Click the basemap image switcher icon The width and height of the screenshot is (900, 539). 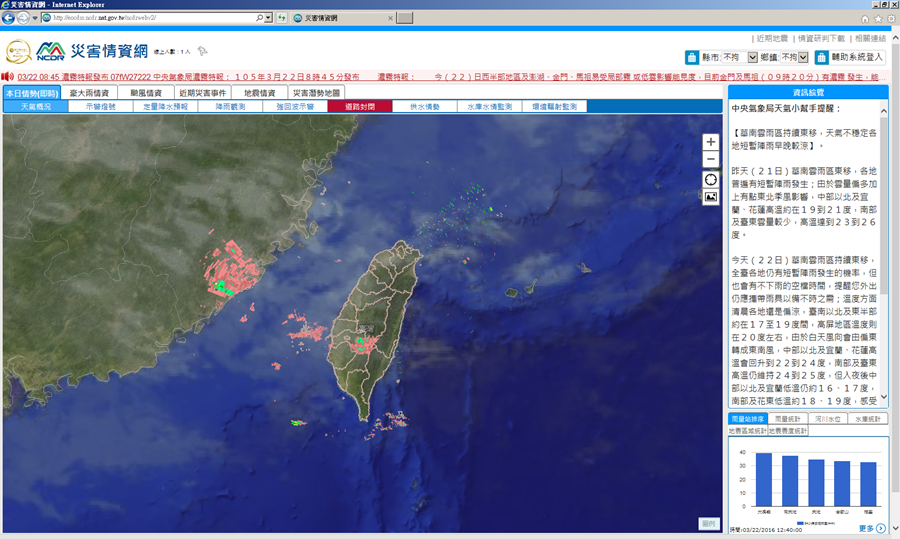[x=711, y=197]
